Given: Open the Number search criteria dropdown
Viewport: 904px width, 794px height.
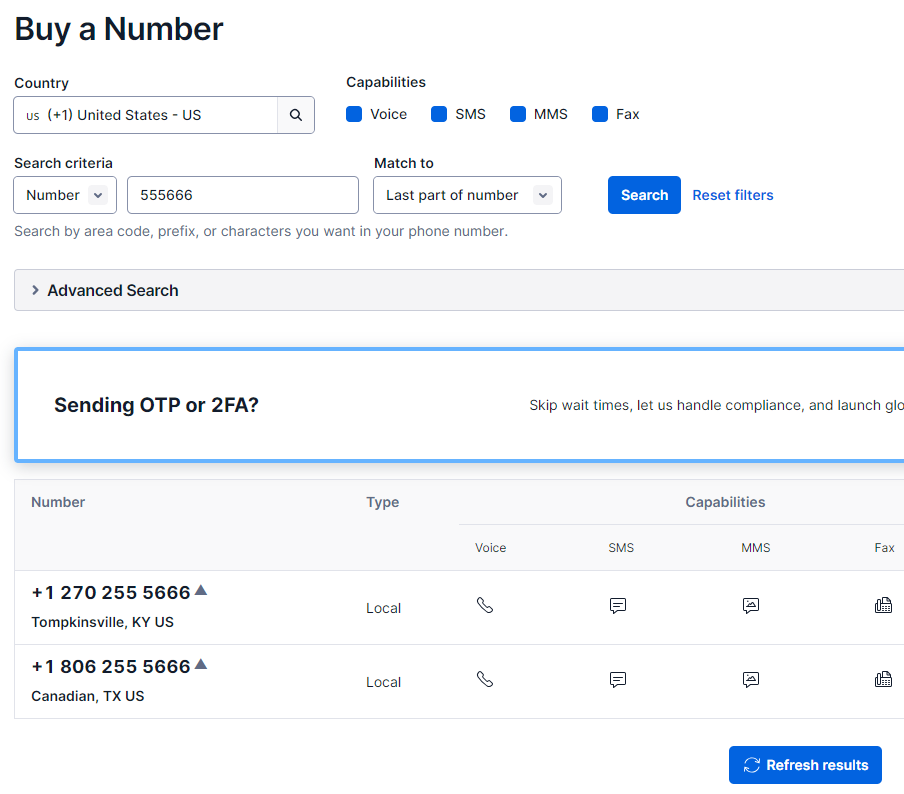Looking at the screenshot, I should coord(65,195).
